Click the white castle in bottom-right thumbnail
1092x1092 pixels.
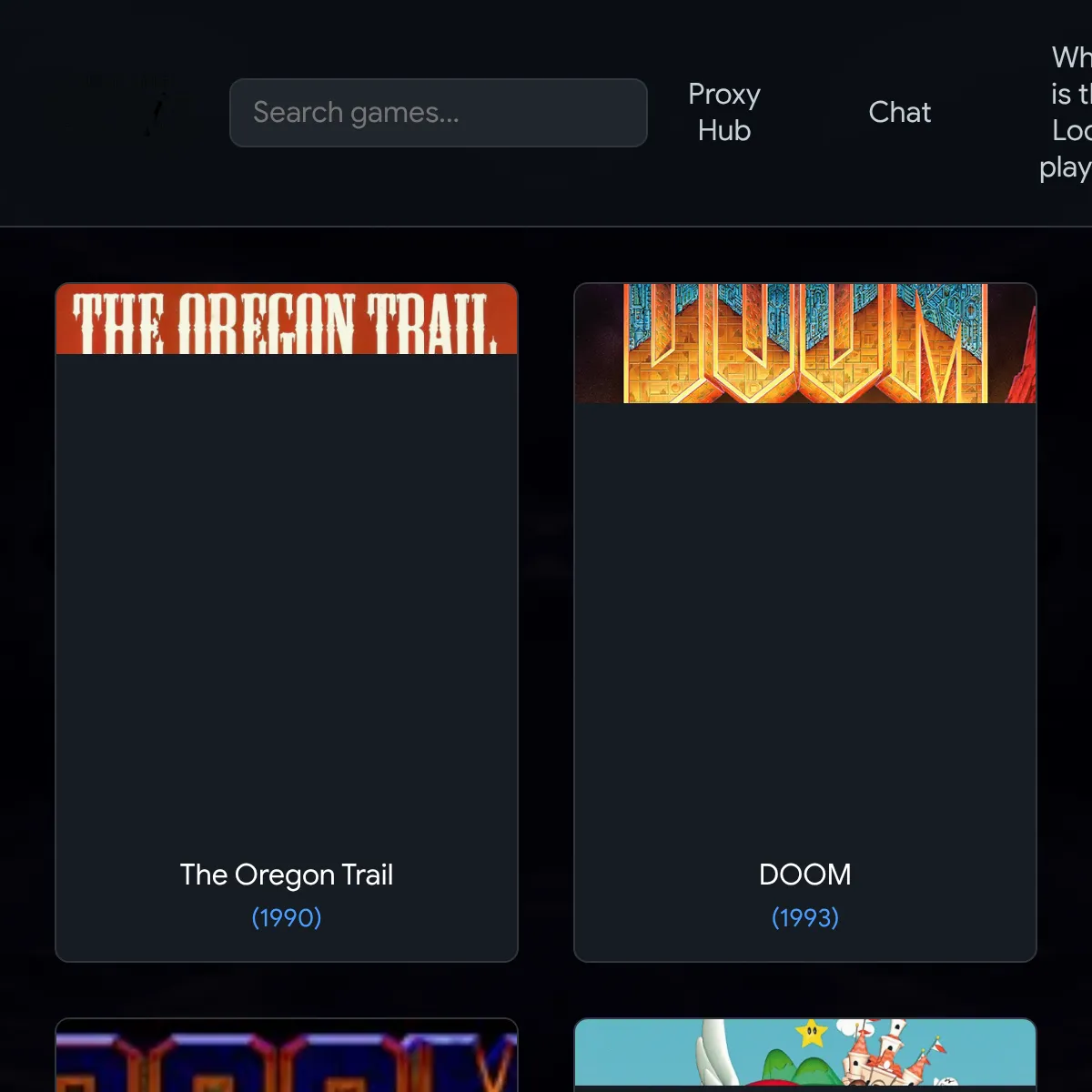pos(878,1054)
